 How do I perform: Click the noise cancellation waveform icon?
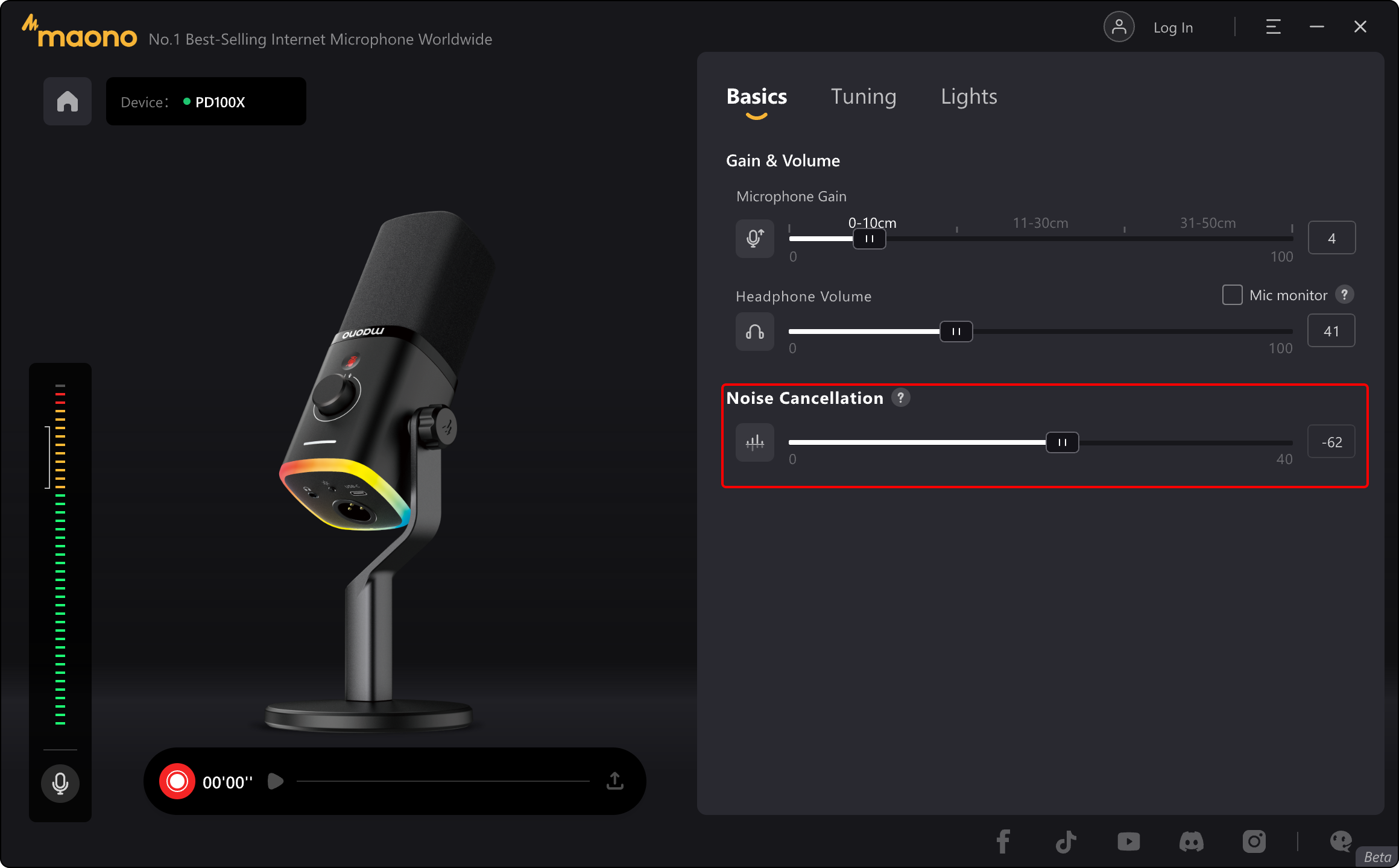[755, 442]
